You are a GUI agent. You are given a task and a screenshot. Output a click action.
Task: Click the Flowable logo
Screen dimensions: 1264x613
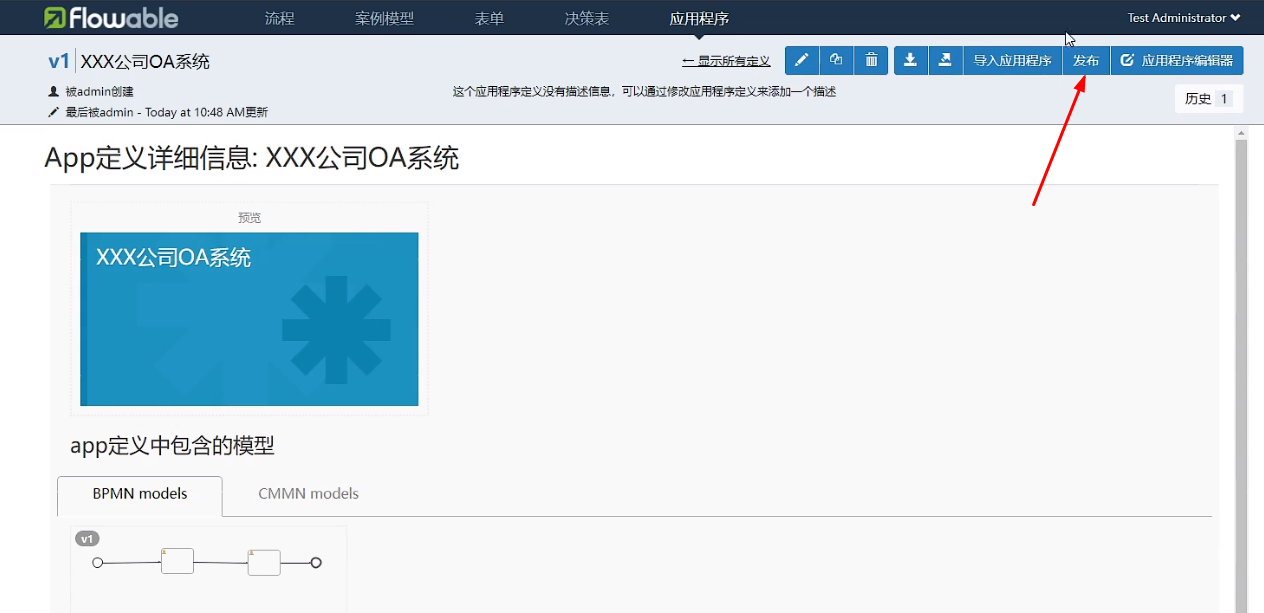point(111,18)
